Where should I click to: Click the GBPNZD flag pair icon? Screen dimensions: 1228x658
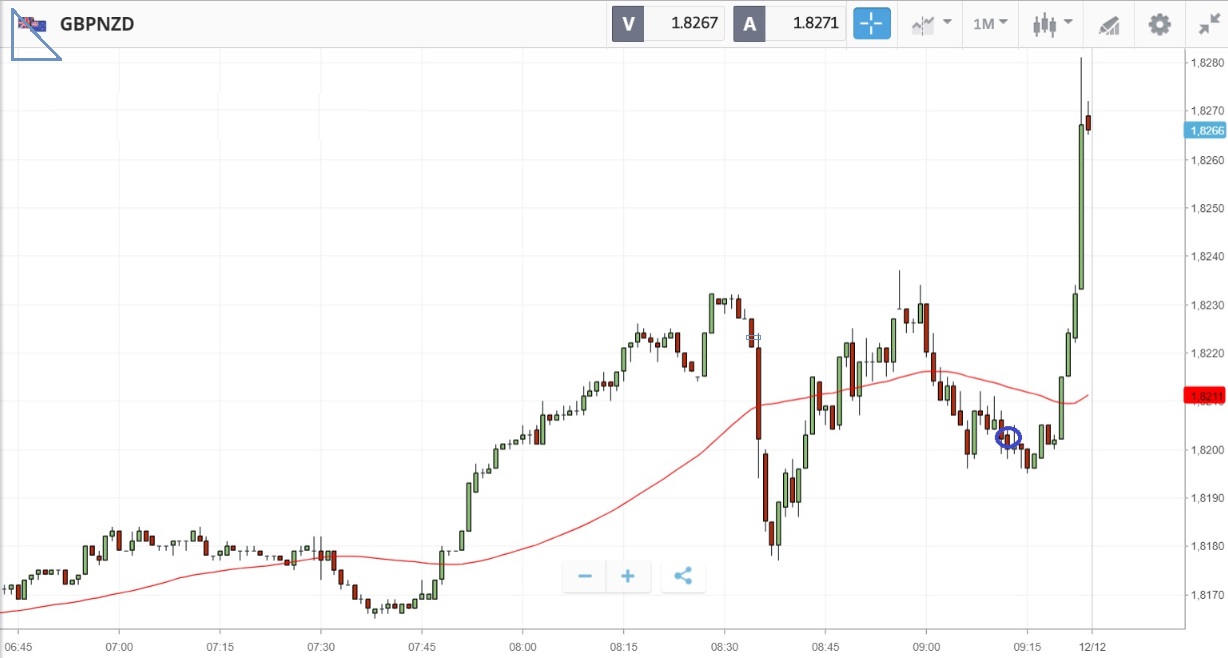pyautogui.click(x=31, y=24)
